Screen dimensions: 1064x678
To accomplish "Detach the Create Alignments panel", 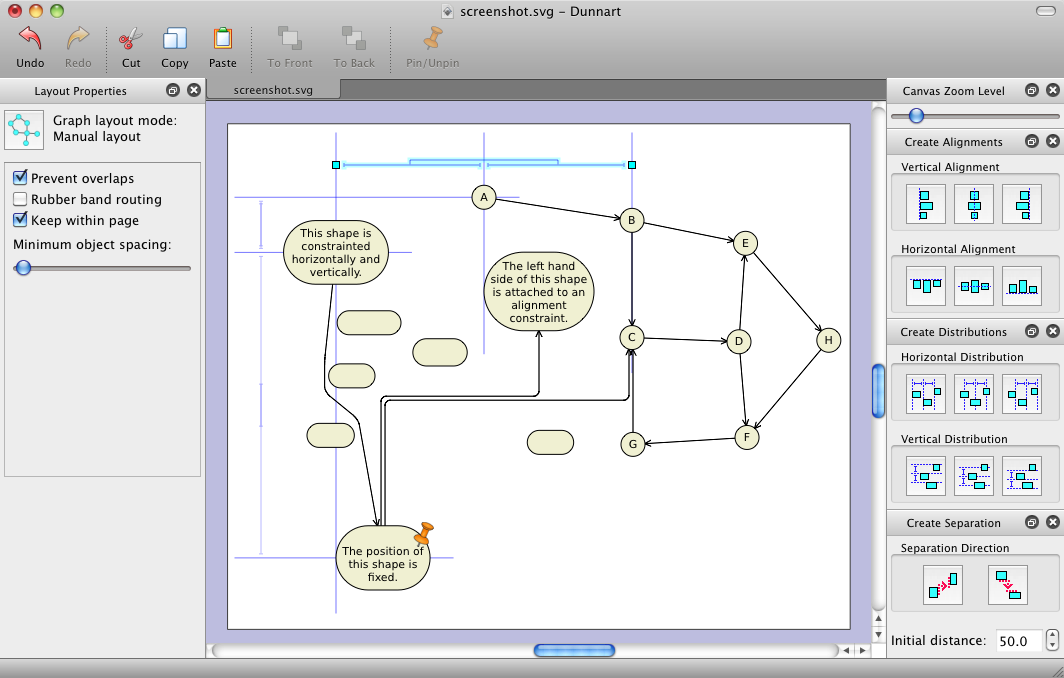I will [1031, 142].
